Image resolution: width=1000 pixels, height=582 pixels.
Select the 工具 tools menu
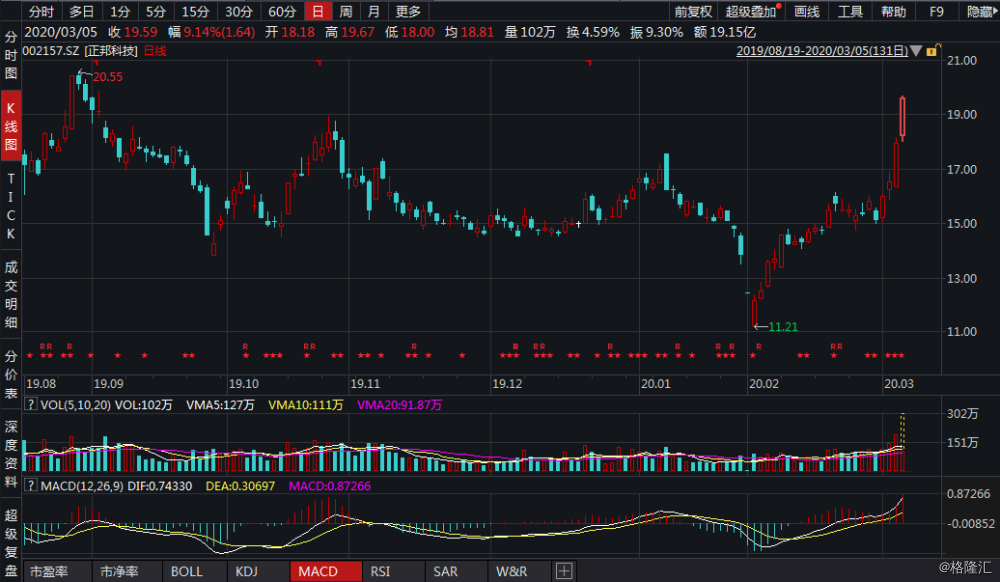tap(852, 12)
